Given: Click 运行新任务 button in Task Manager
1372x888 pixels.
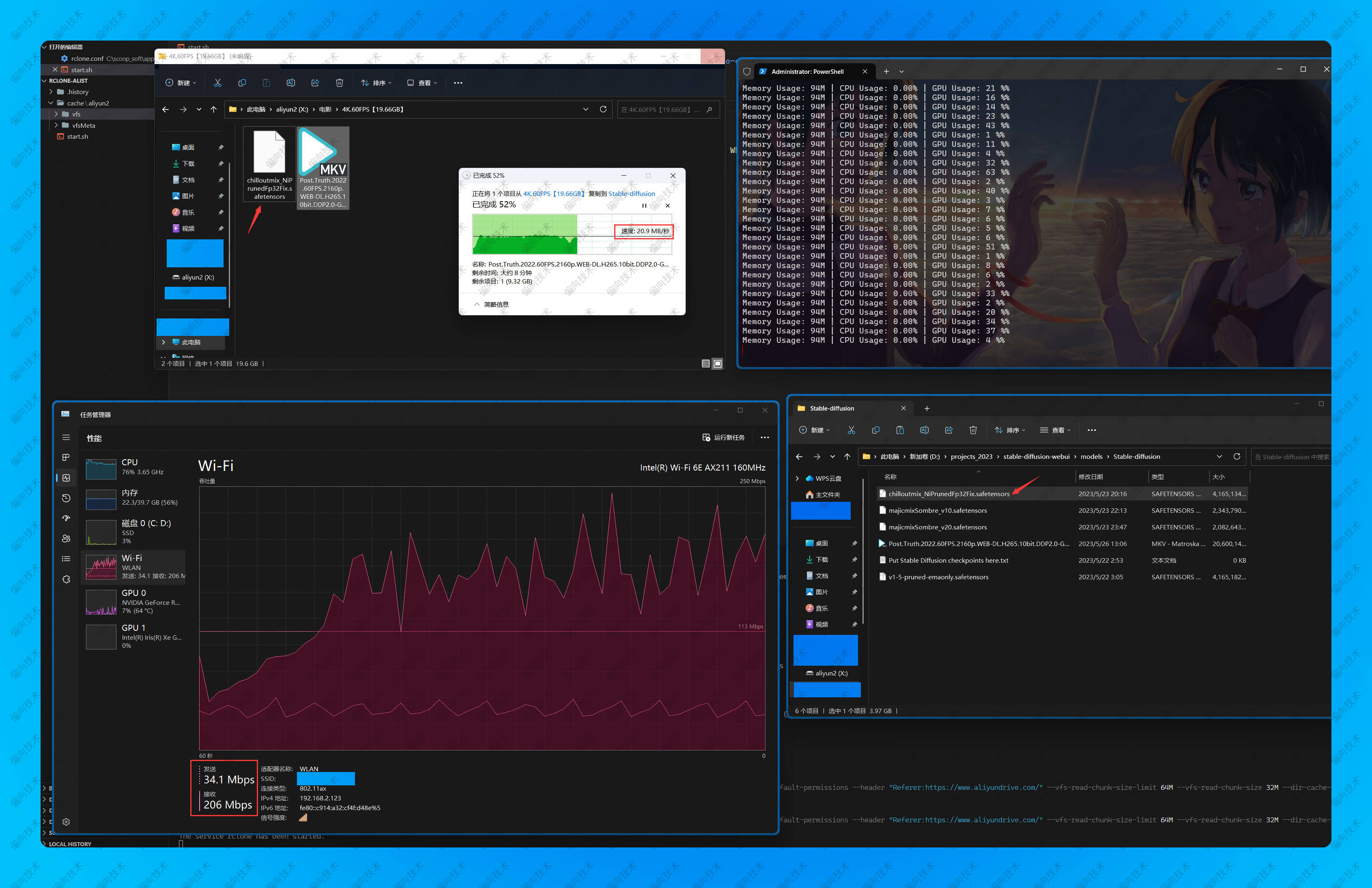Looking at the screenshot, I should 723,438.
